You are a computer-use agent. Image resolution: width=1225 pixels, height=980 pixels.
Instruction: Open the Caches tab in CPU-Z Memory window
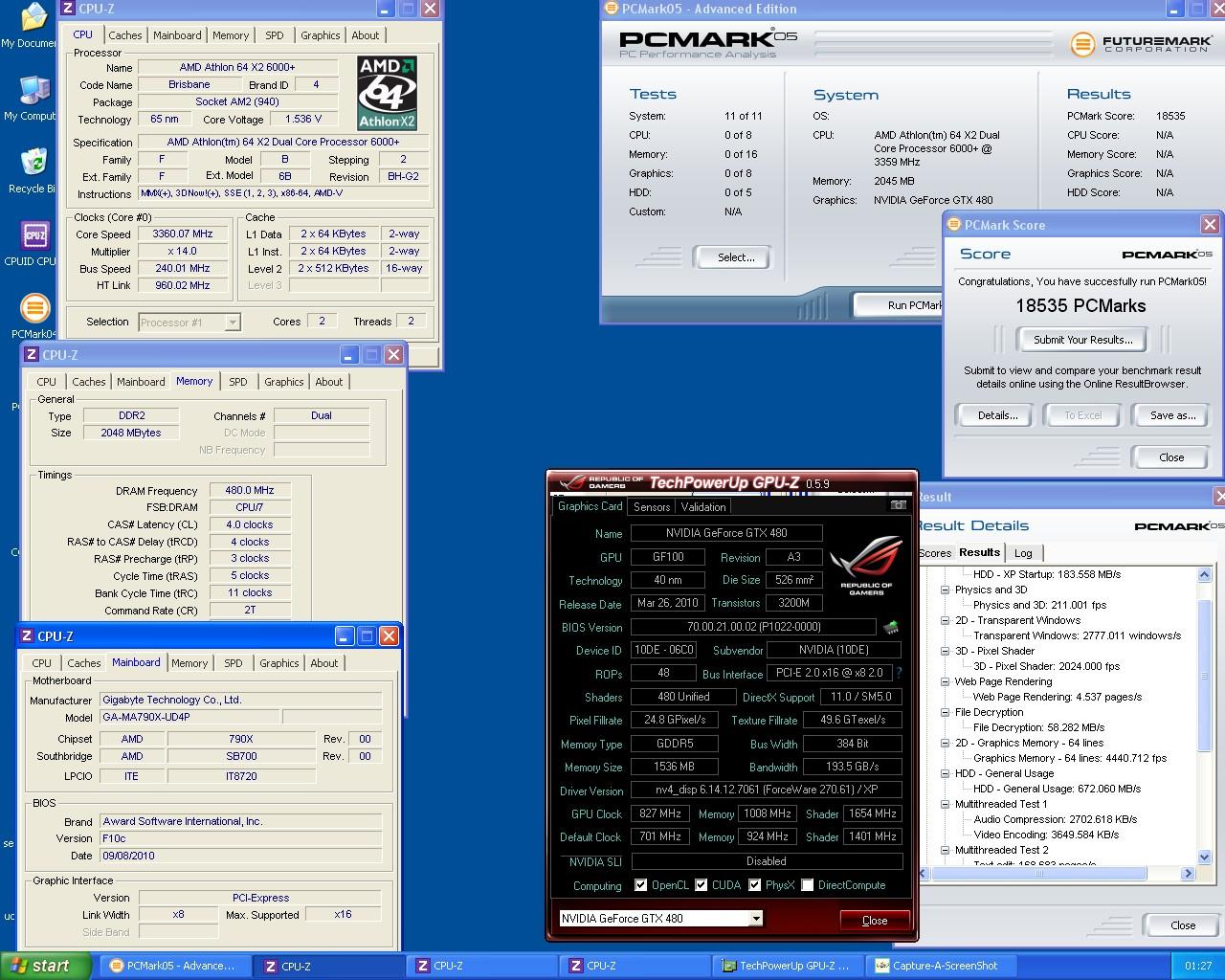(89, 382)
